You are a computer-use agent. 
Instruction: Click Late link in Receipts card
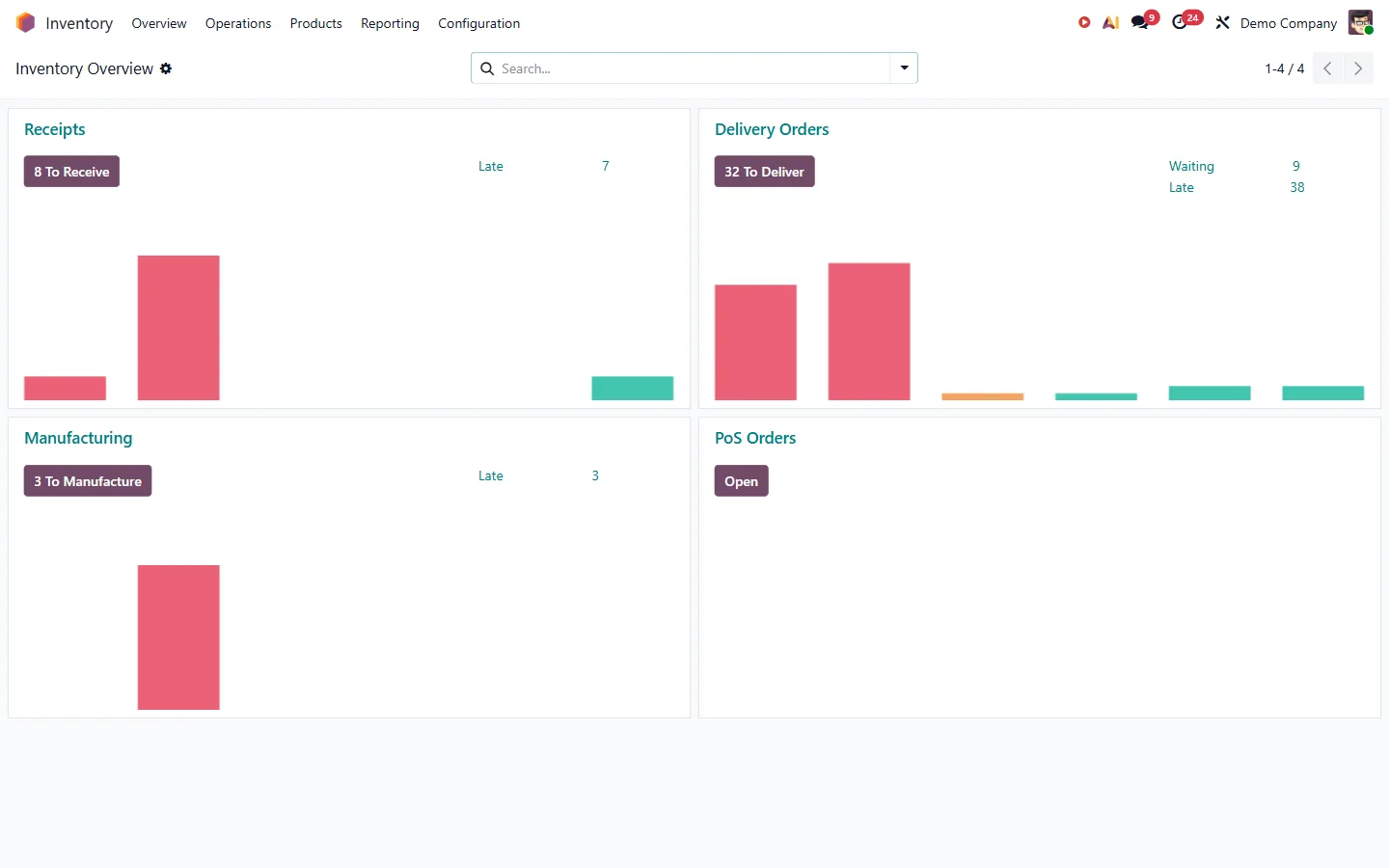pos(491,166)
